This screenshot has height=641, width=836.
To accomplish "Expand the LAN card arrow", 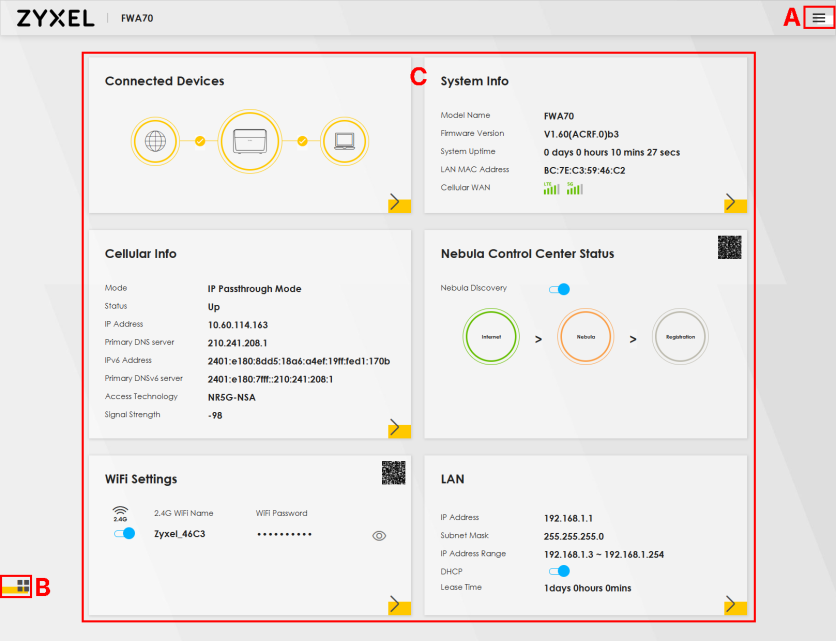I will tap(734, 604).
